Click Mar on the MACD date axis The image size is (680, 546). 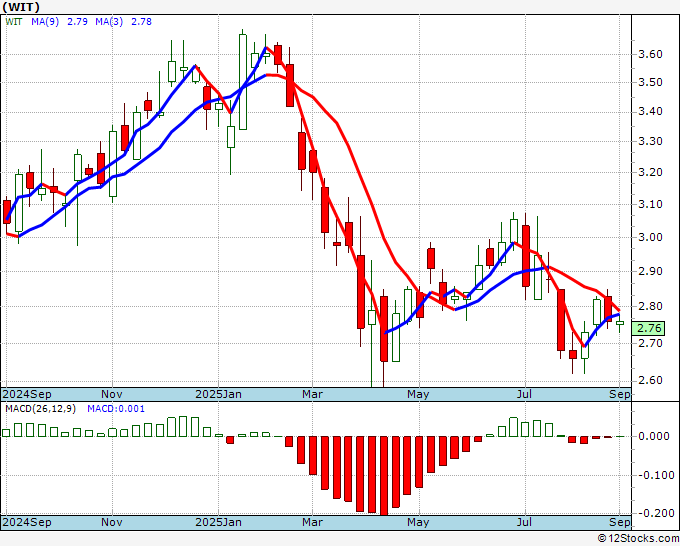[313, 522]
